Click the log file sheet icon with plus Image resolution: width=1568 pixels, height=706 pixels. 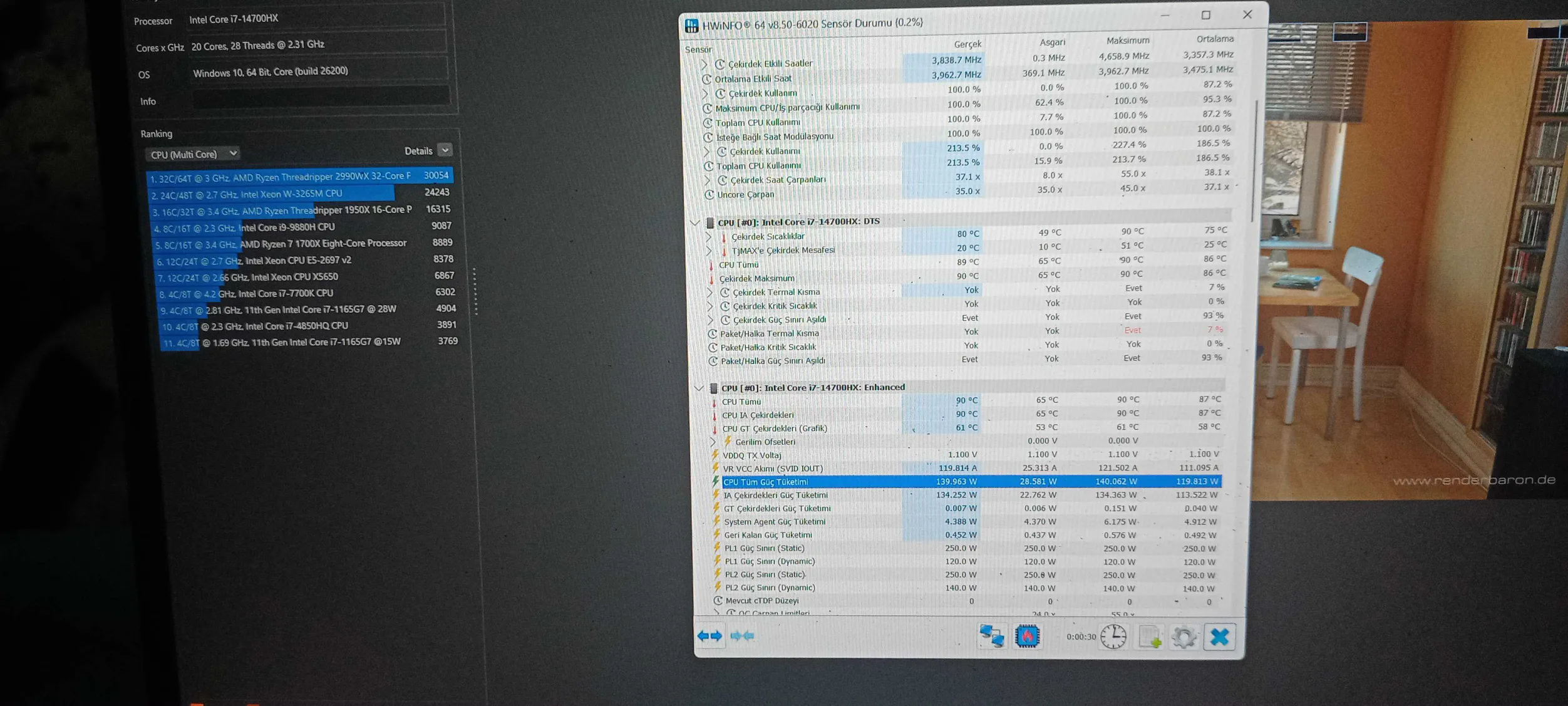[x=1150, y=638]
